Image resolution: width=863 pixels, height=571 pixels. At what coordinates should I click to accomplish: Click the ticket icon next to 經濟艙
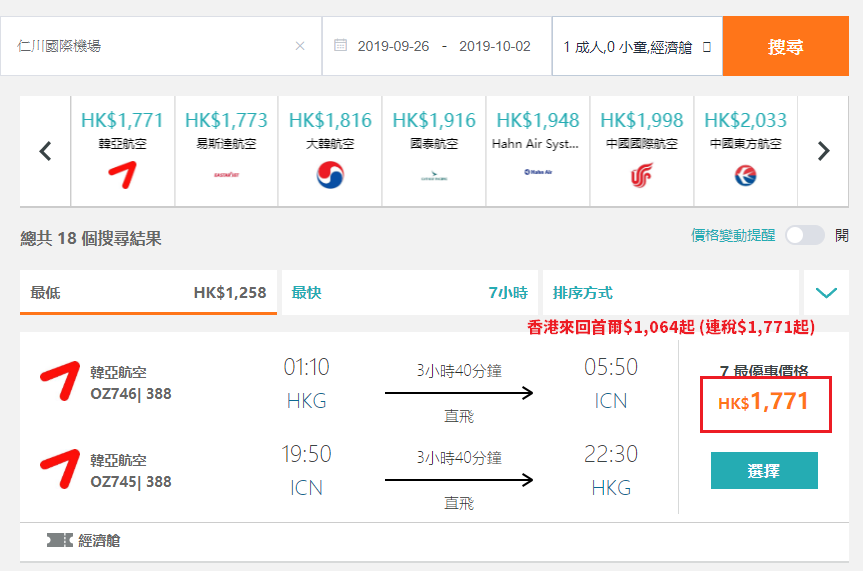[59, 540]
